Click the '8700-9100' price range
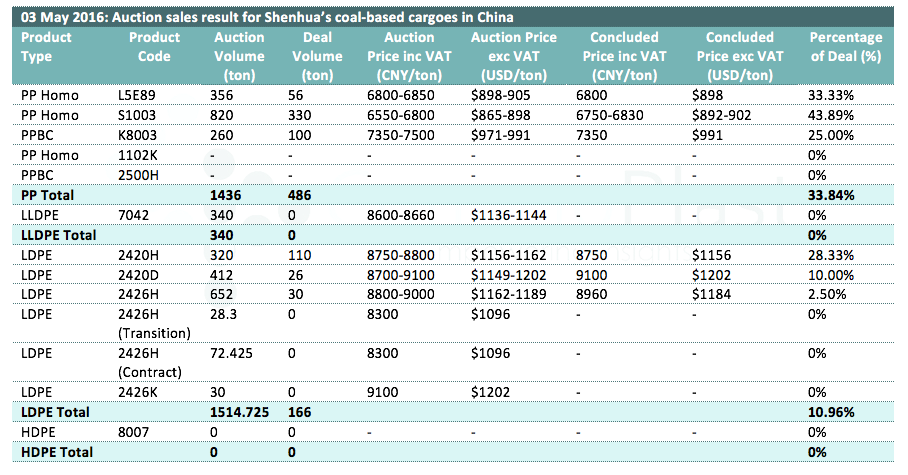The image size is (908, 475). [401, 275]
